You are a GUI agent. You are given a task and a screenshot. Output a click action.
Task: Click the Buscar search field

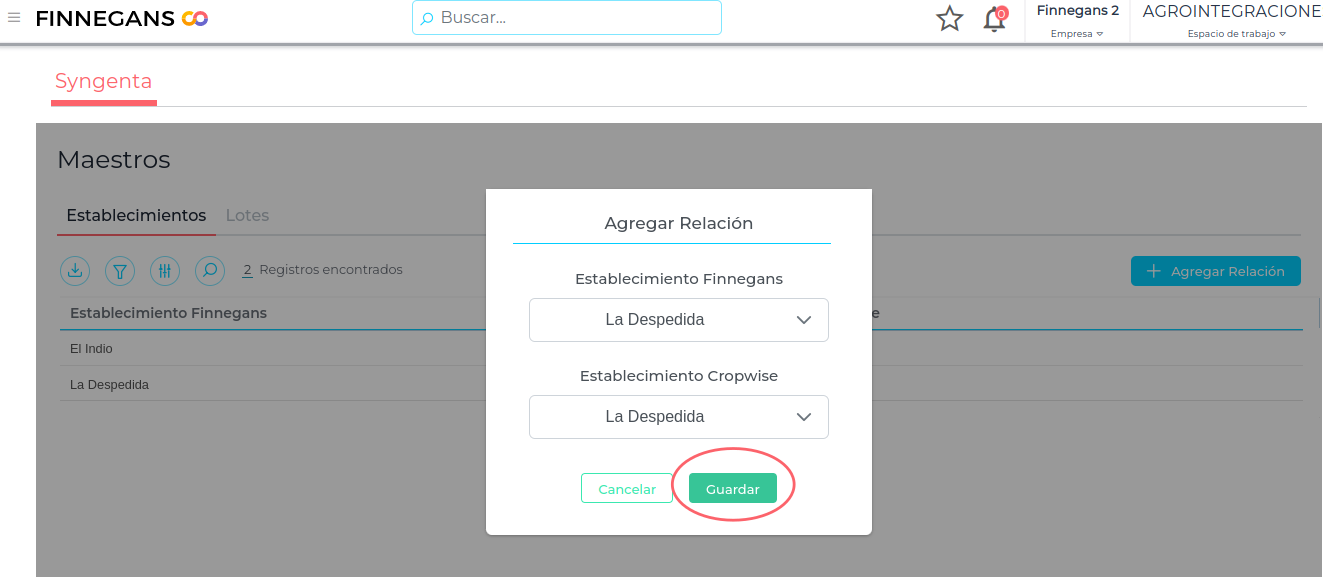coord(566,18)
